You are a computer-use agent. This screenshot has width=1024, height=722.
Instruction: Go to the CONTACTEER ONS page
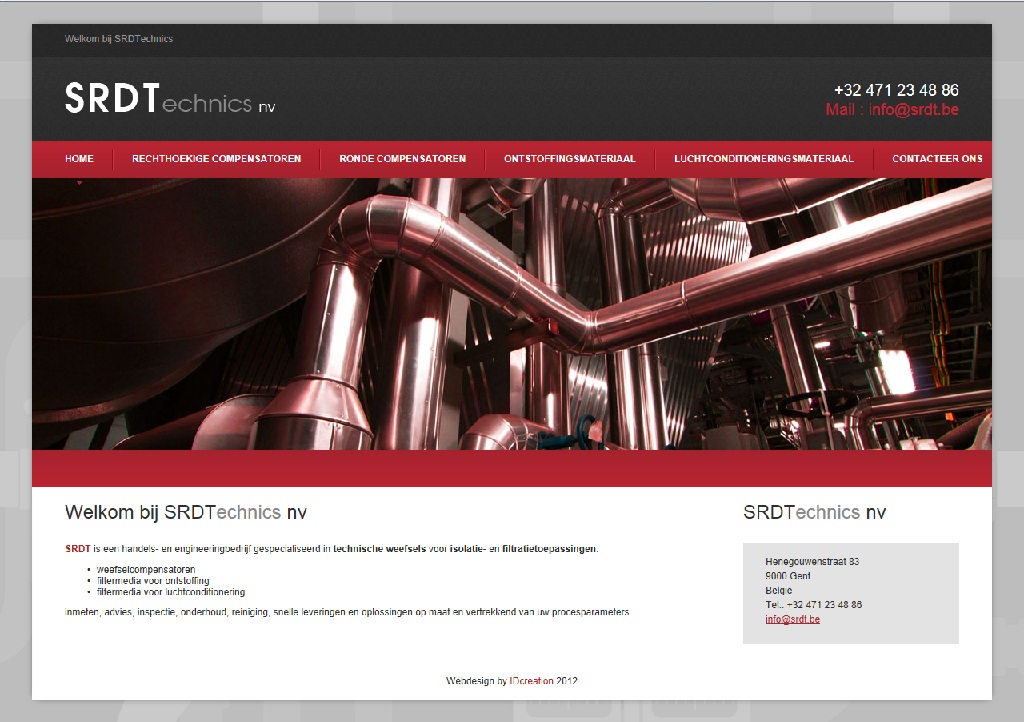point(937,158)
